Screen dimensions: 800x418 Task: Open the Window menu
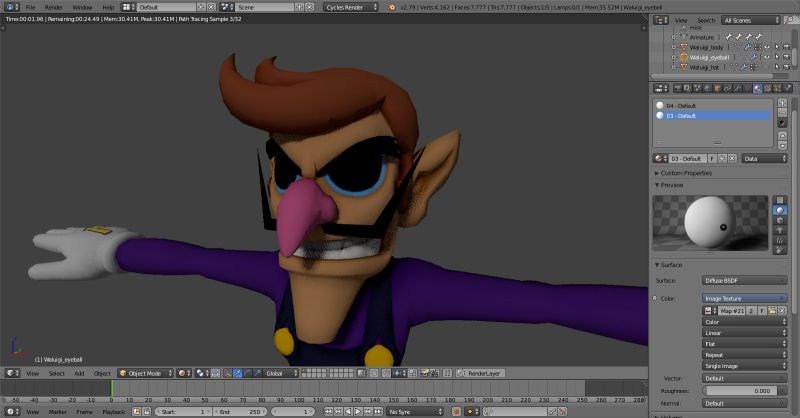[x=82, y=7]
